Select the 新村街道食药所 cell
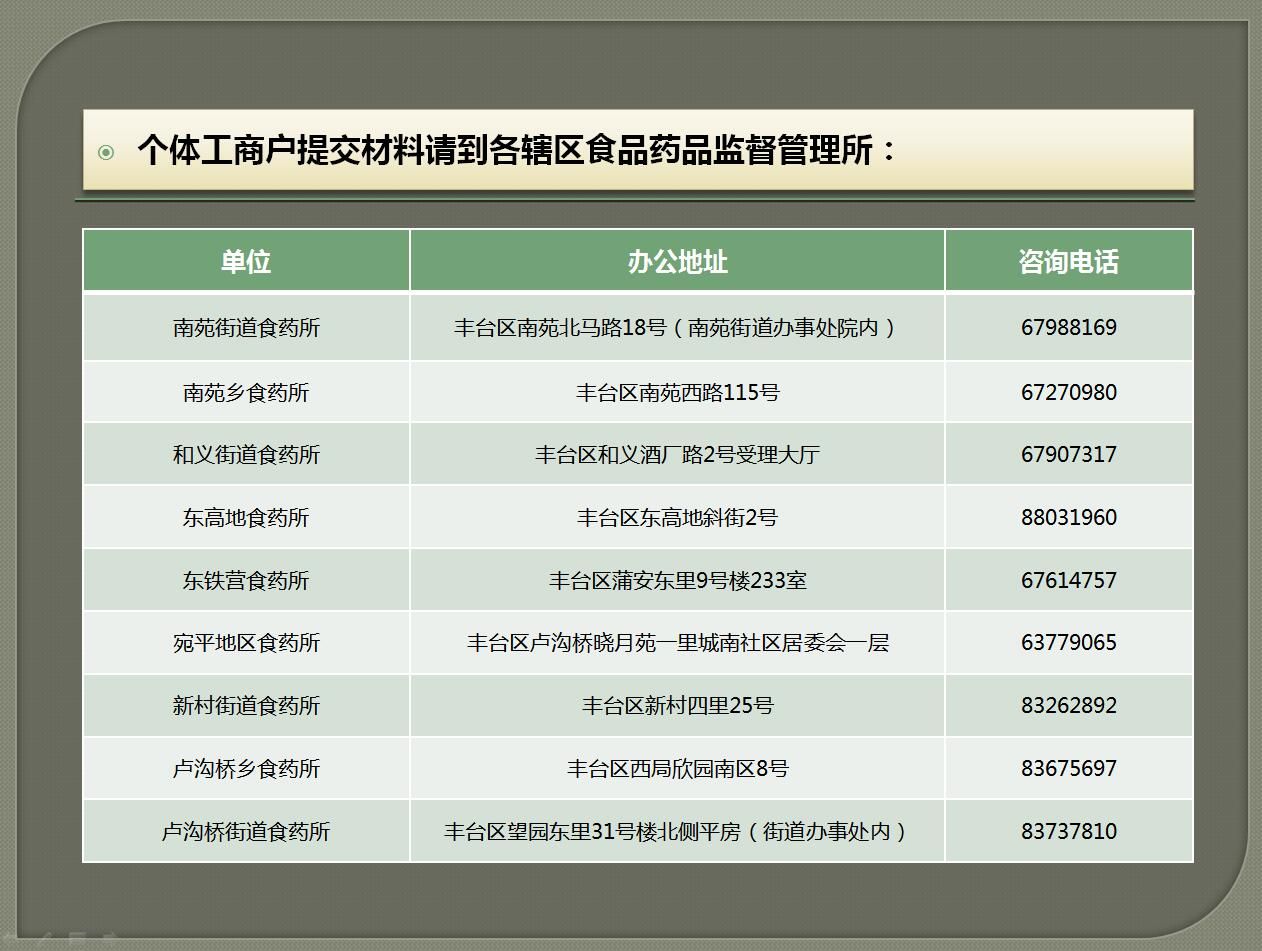The width and height of the screenshot is (1262, 951). pyautogui.click(x=246, y=705)
